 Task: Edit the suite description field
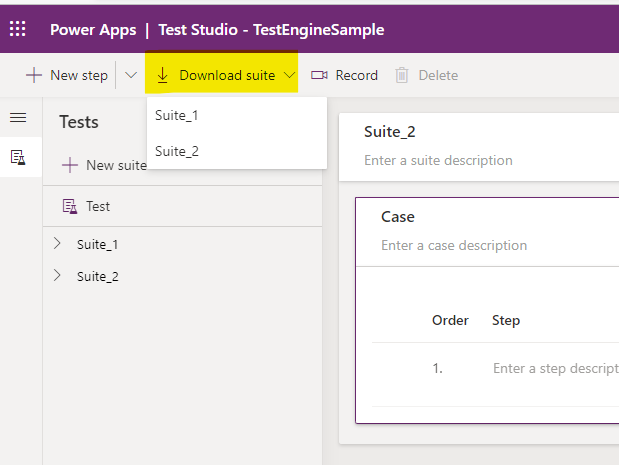point(438,160)
